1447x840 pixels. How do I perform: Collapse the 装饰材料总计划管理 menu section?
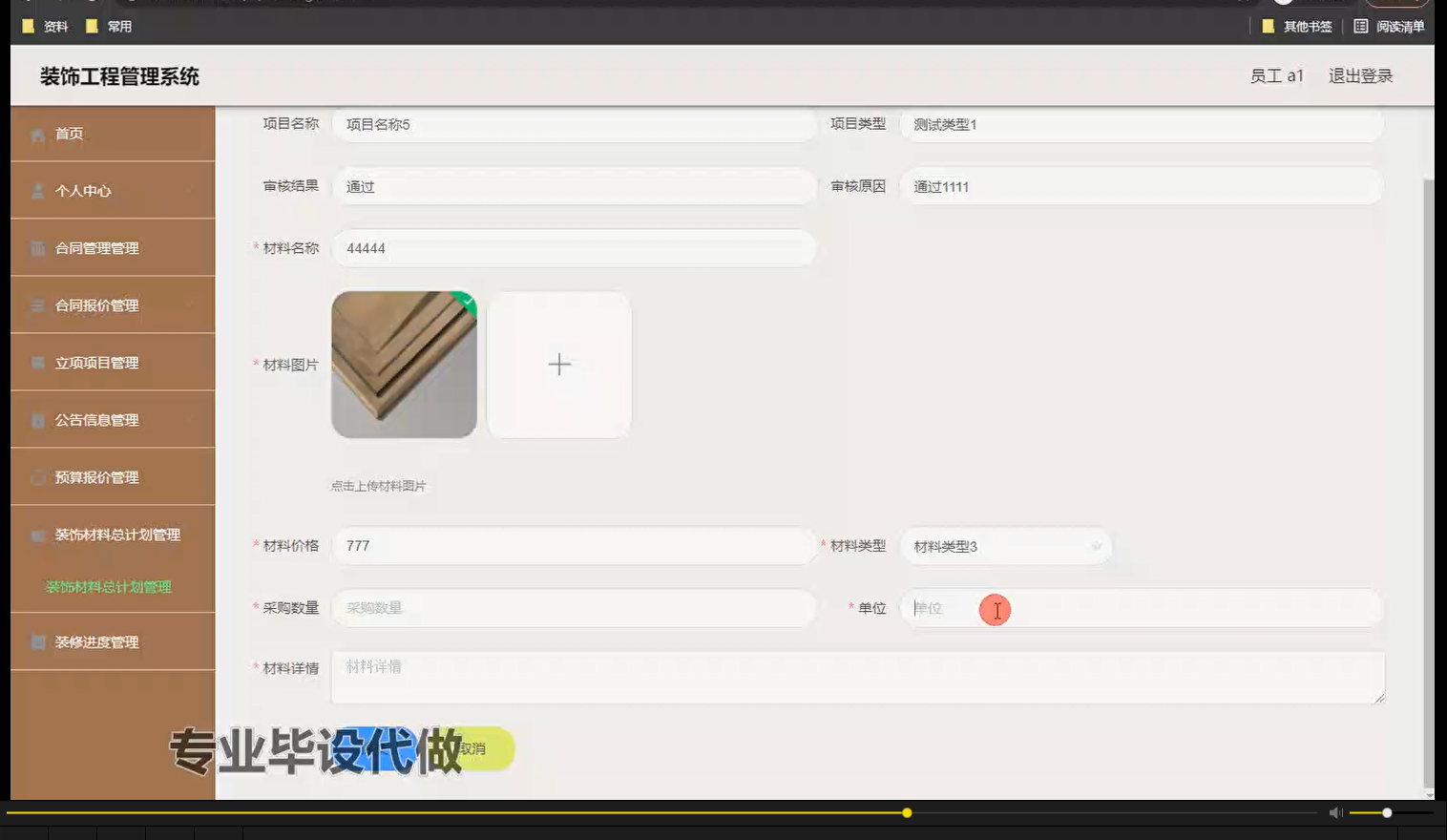pos(112,535)
